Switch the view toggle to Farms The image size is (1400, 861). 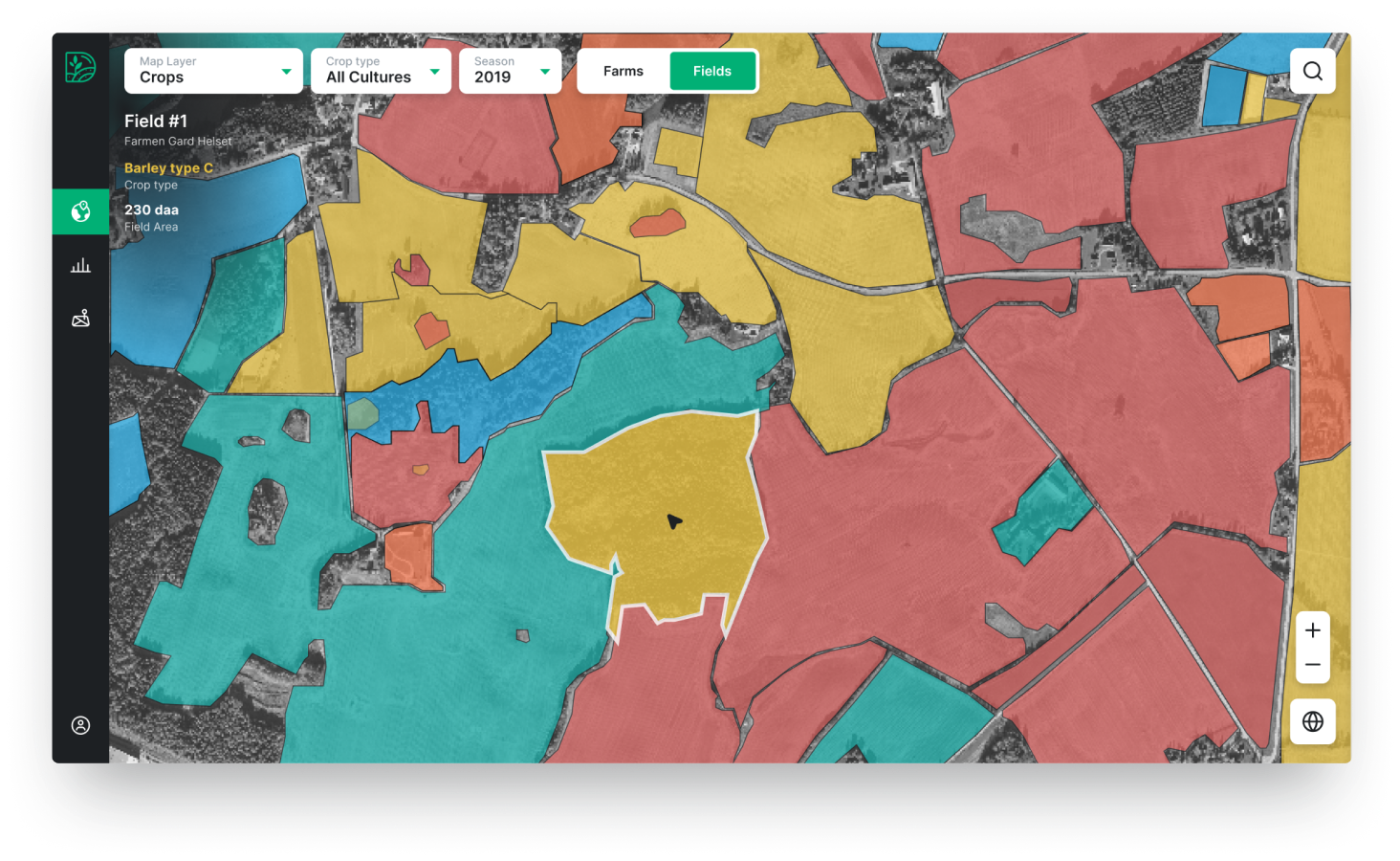tap(623, 71)
